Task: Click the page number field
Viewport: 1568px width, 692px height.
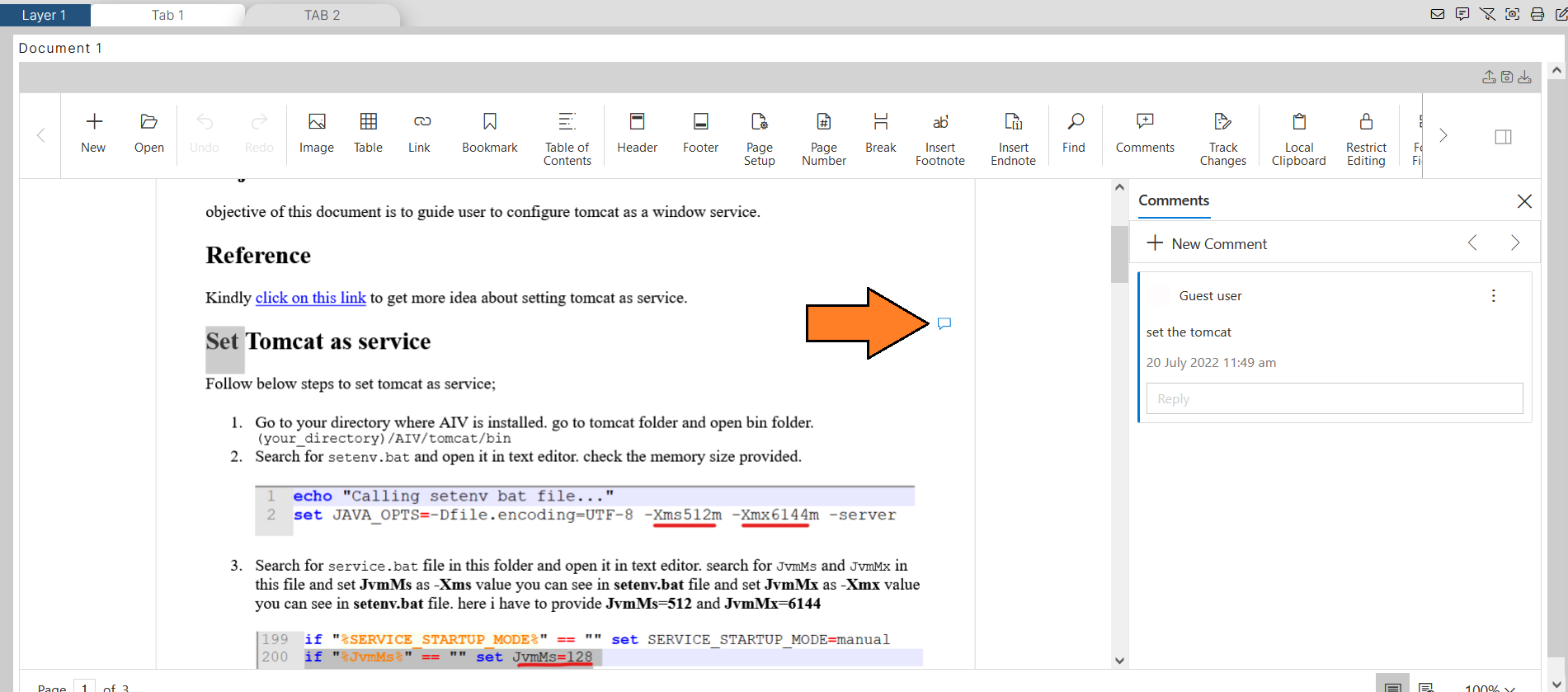Action: (84, 687)
